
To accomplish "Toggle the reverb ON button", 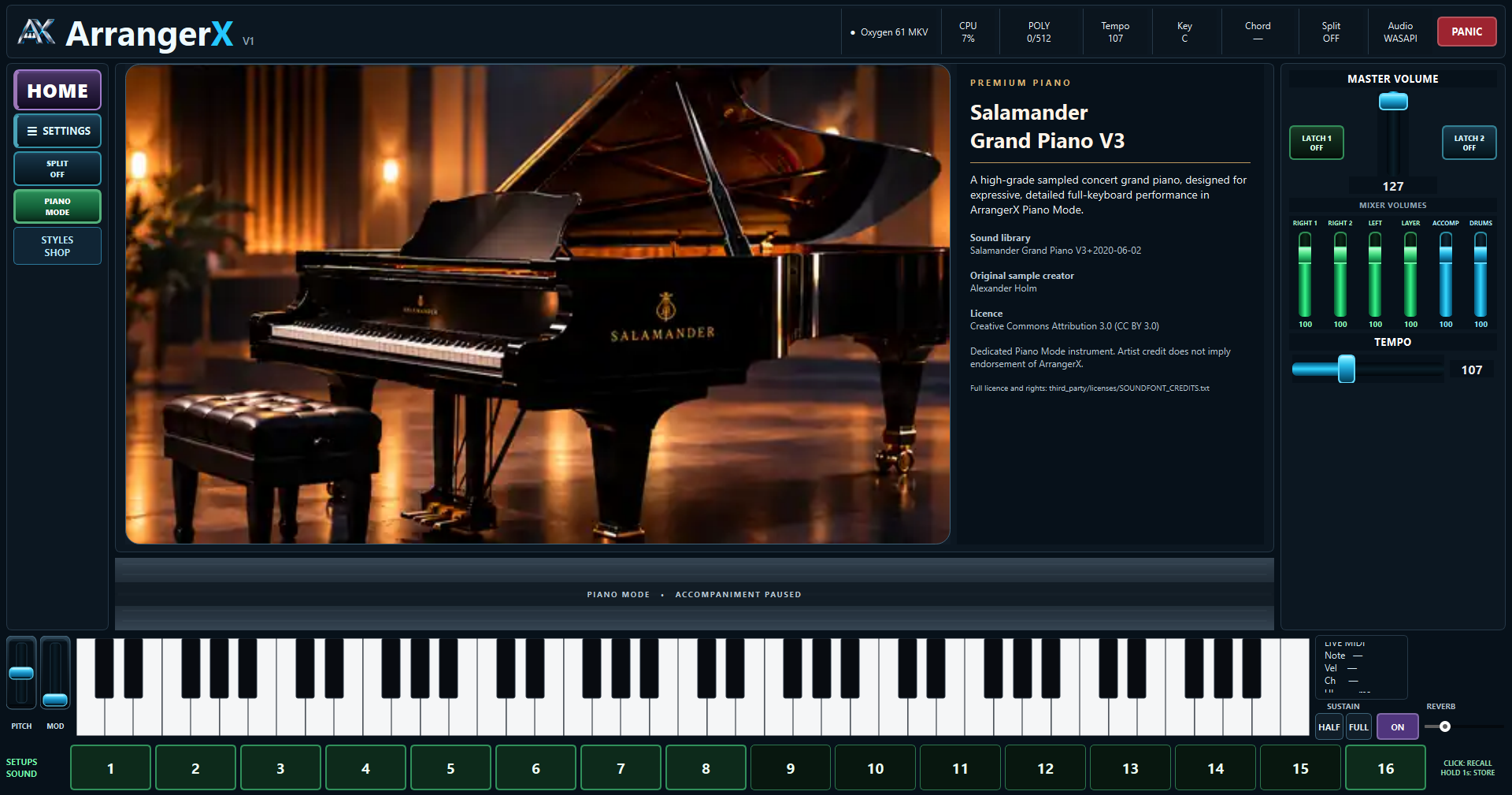I will coord(1397,727).
